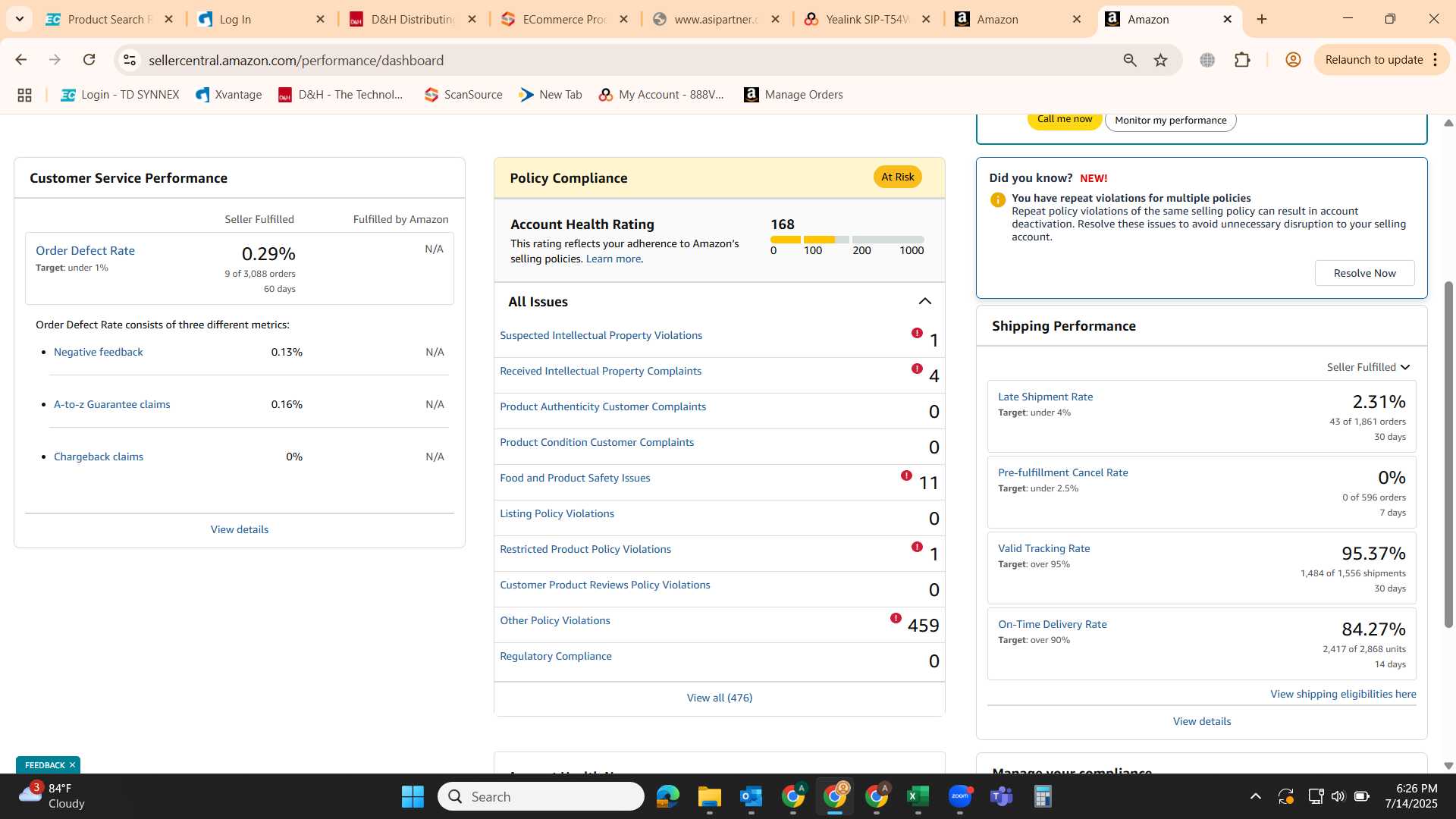This screenshot has width=1456, height=819.
Task: Open Login - TD SYNNEX bookmark
Action: click(x=120, y=95)
